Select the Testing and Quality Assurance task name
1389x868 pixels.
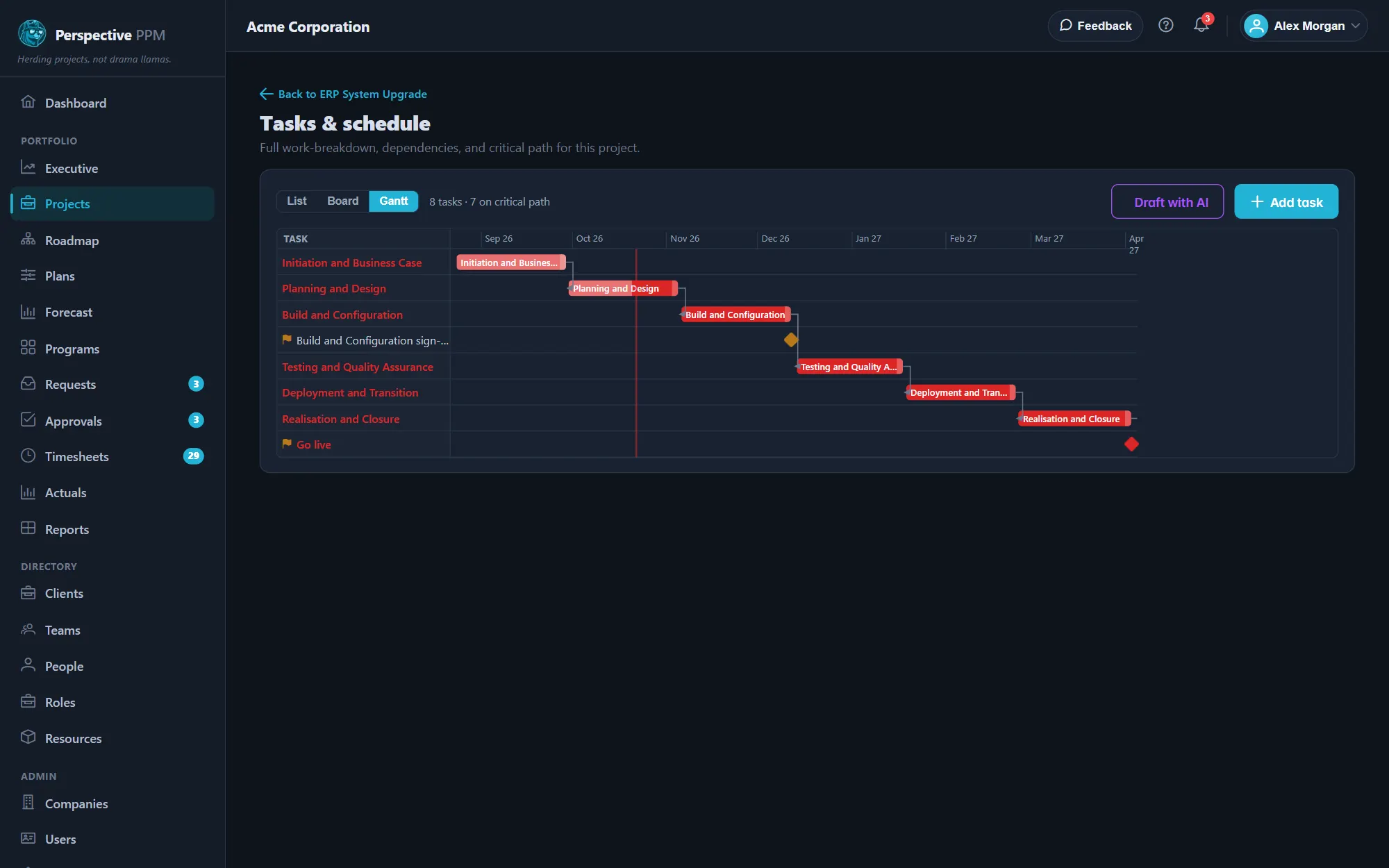[358, 367]
